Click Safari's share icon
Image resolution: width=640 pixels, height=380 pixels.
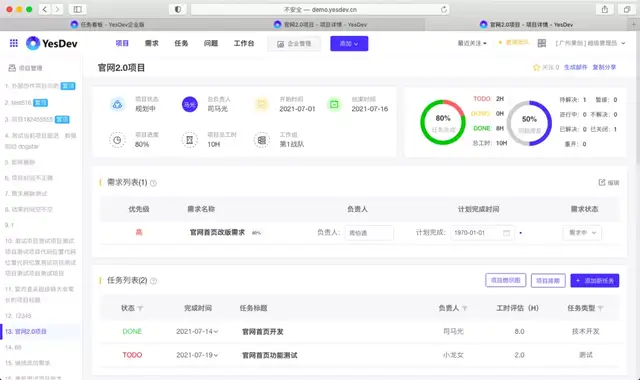(x=604, y=9)
